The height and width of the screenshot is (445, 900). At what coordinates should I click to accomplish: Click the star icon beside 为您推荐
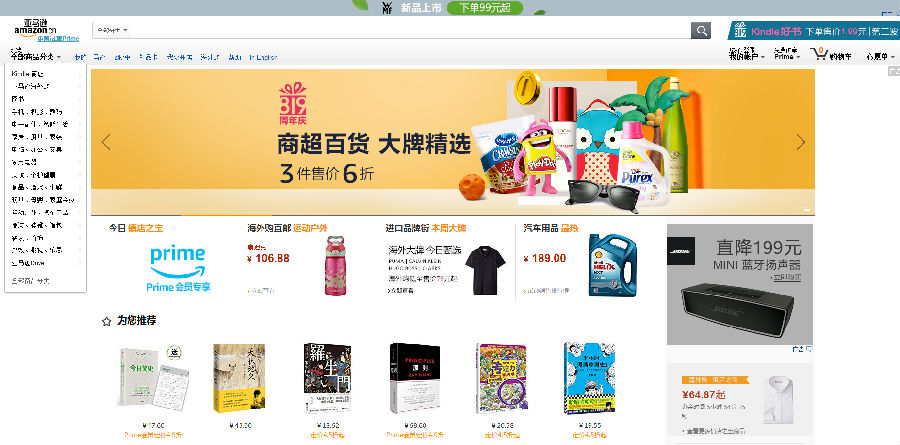pyautogui.click(x=106, y=322)
